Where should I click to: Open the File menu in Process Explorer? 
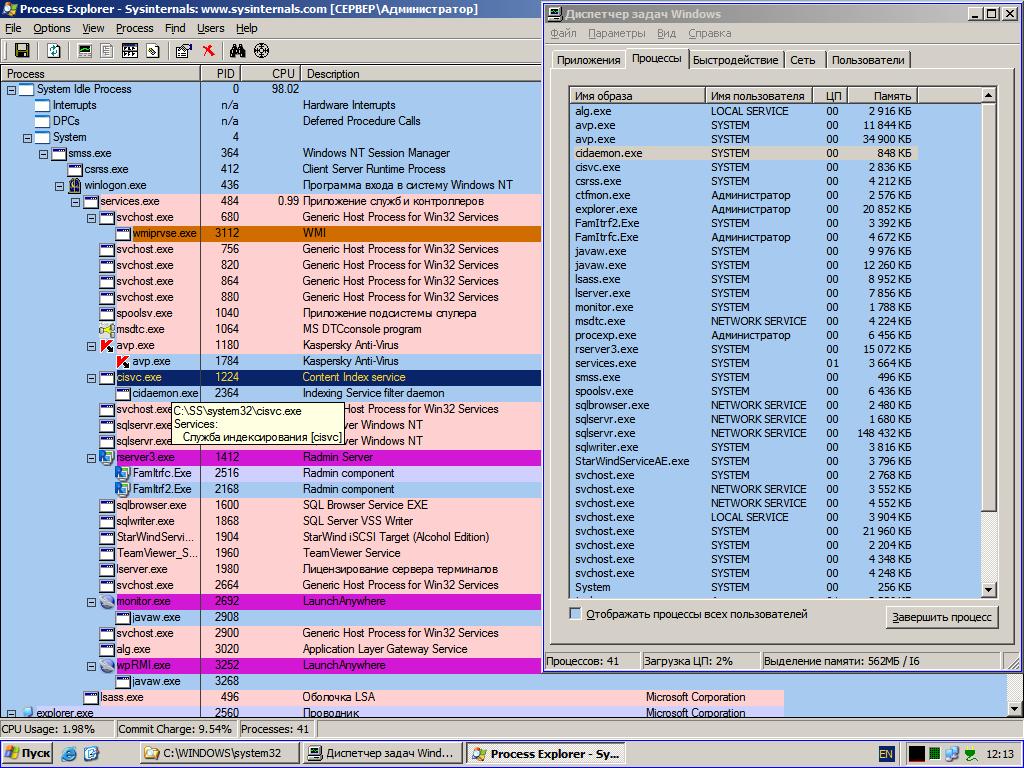[13, 28]
